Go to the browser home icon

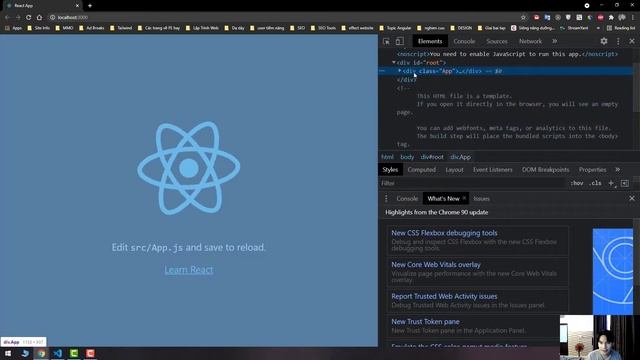point(39,18)
